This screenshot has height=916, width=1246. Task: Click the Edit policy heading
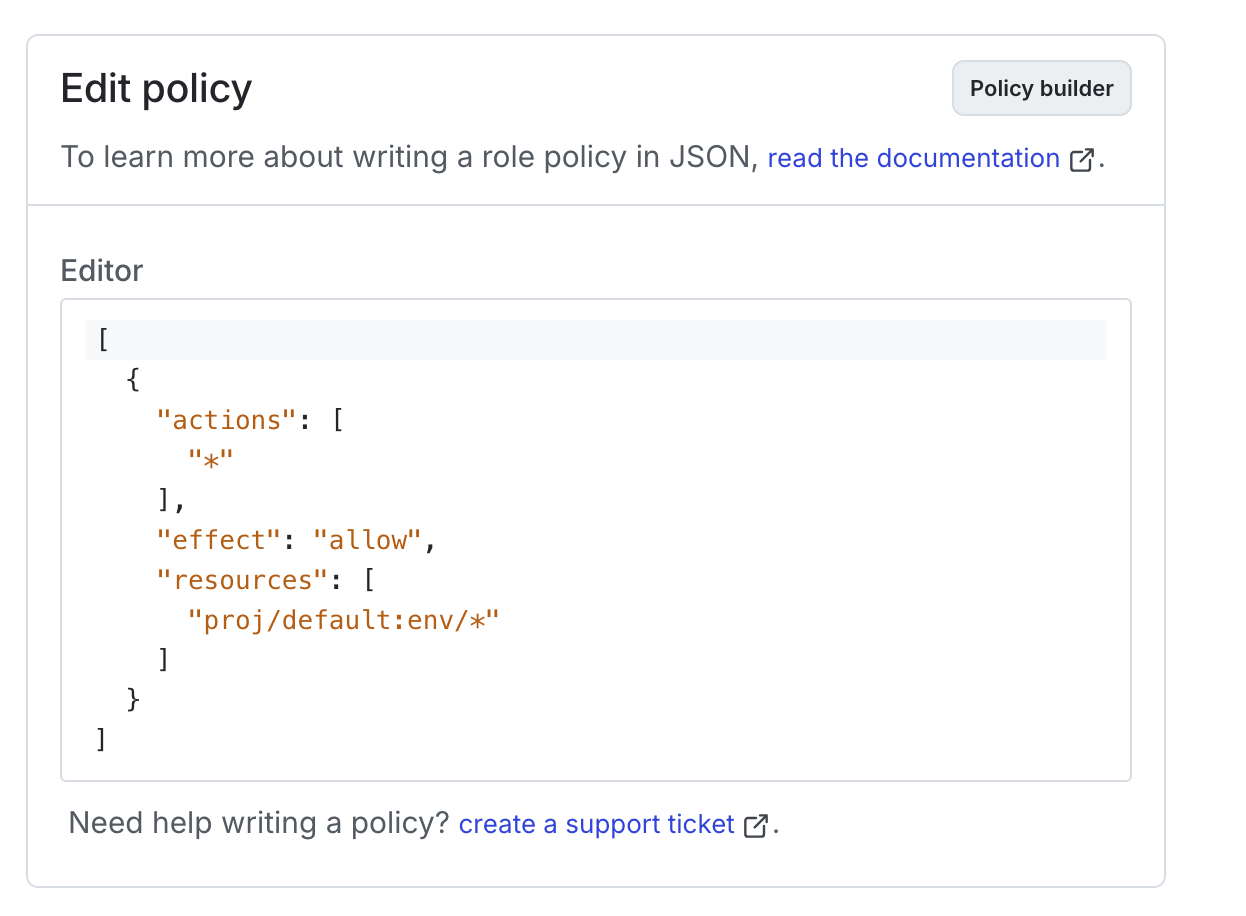pos(156,88)
